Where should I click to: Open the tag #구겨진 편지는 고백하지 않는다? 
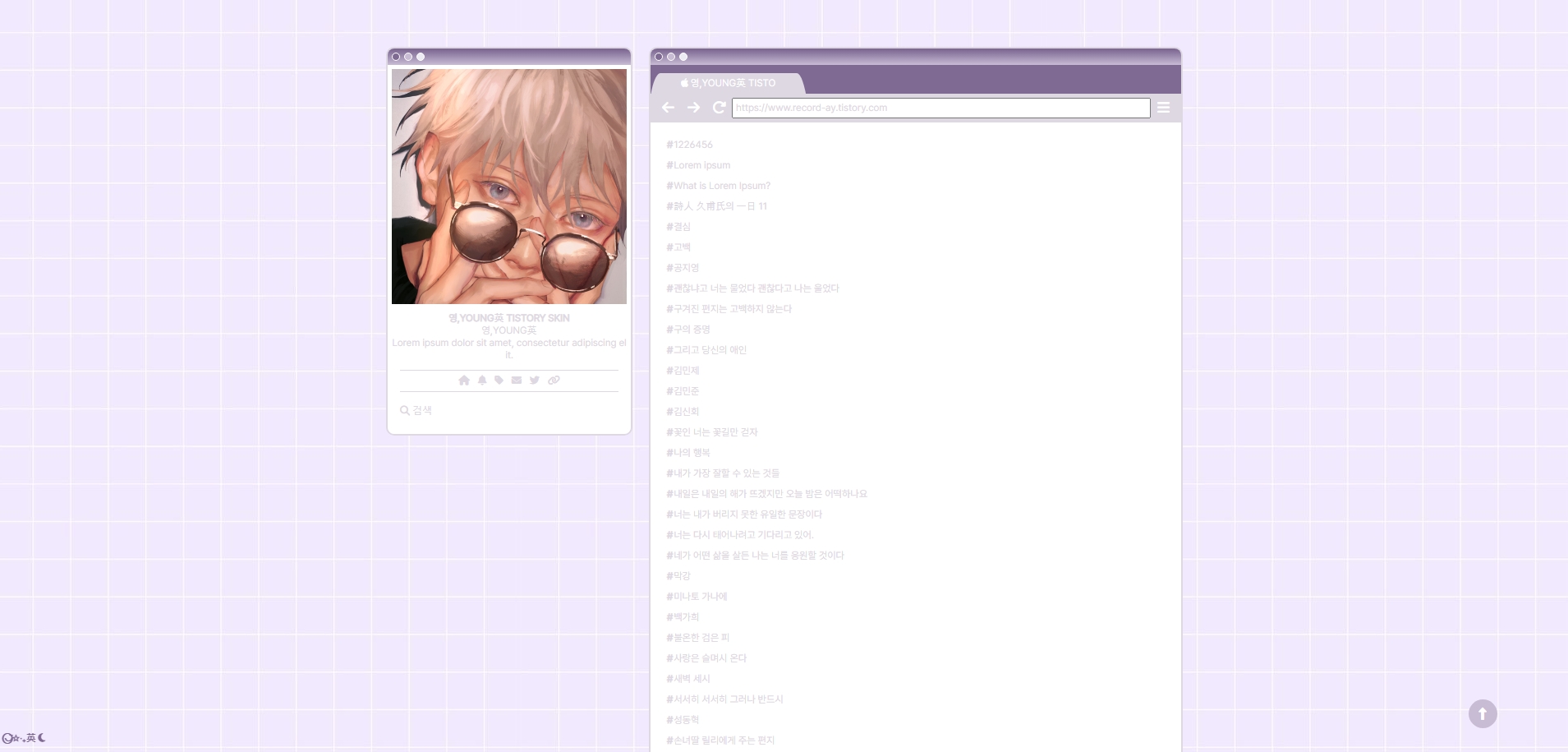coord(729,309)
